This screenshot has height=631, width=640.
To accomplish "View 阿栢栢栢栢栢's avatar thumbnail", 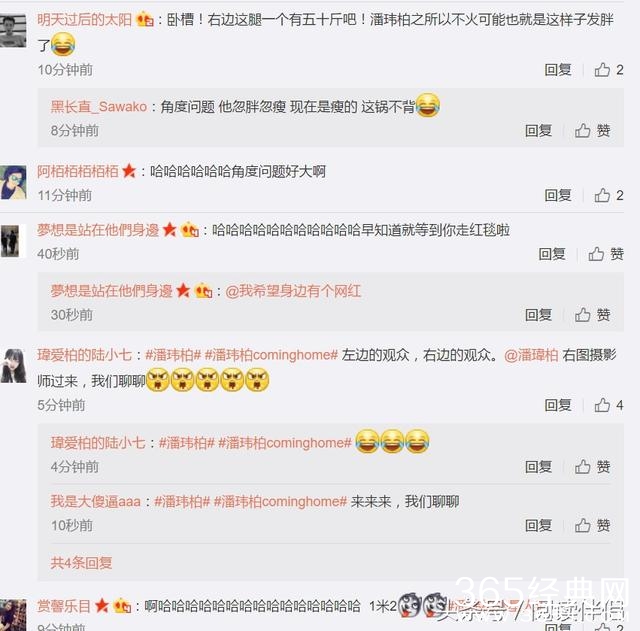I will click(x=13, y=182).
